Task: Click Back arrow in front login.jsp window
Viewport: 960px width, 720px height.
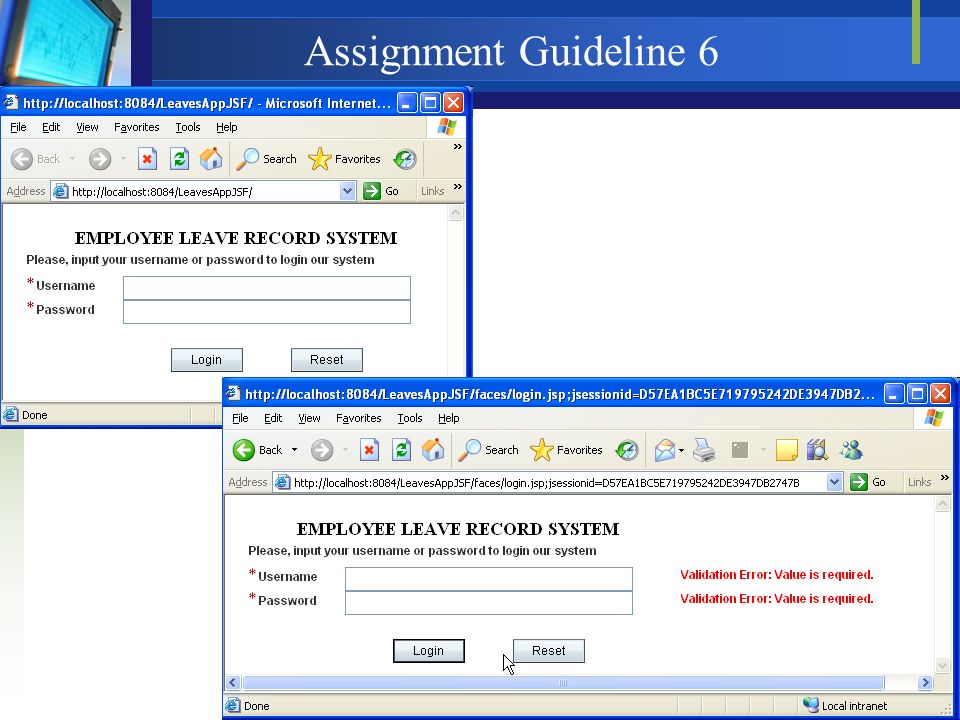Action: pyautogui.click(x=244, y=450)
